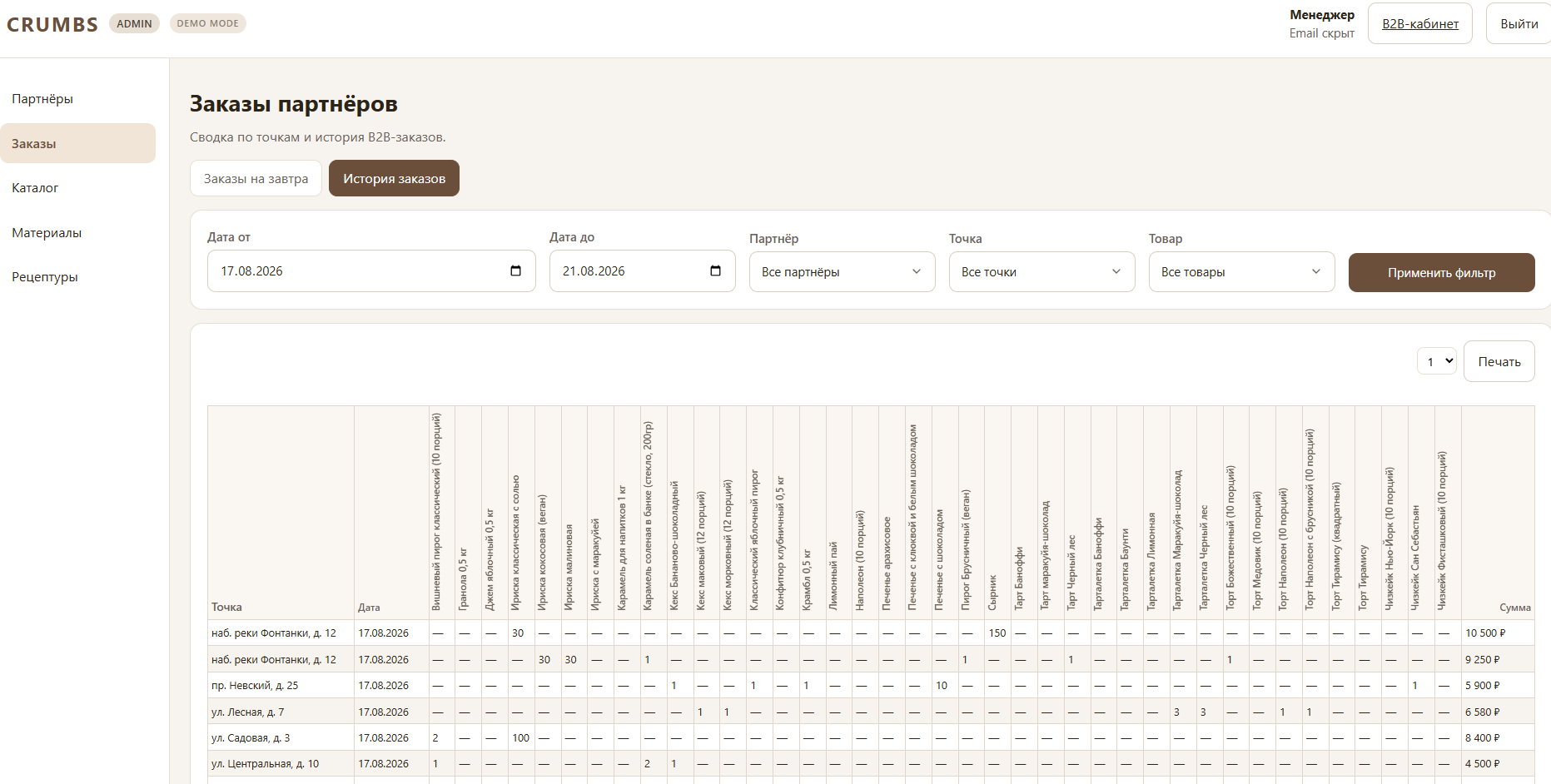Select row ул. Центральная, д. 10
The width and height of the screenshot is (1551, 784).
[871, 763]
